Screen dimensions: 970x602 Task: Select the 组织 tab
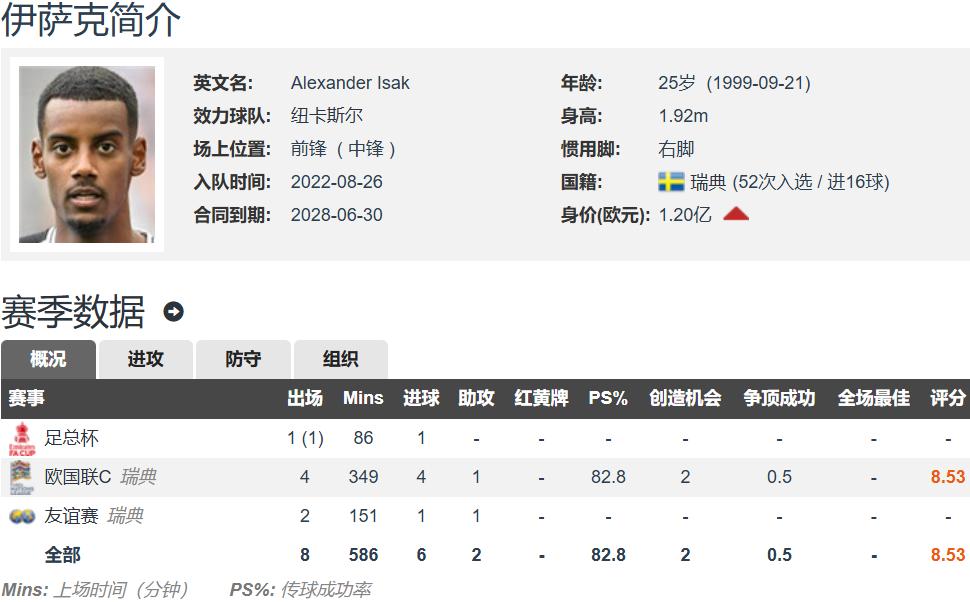pyautogui.click(x=340, y=359)
